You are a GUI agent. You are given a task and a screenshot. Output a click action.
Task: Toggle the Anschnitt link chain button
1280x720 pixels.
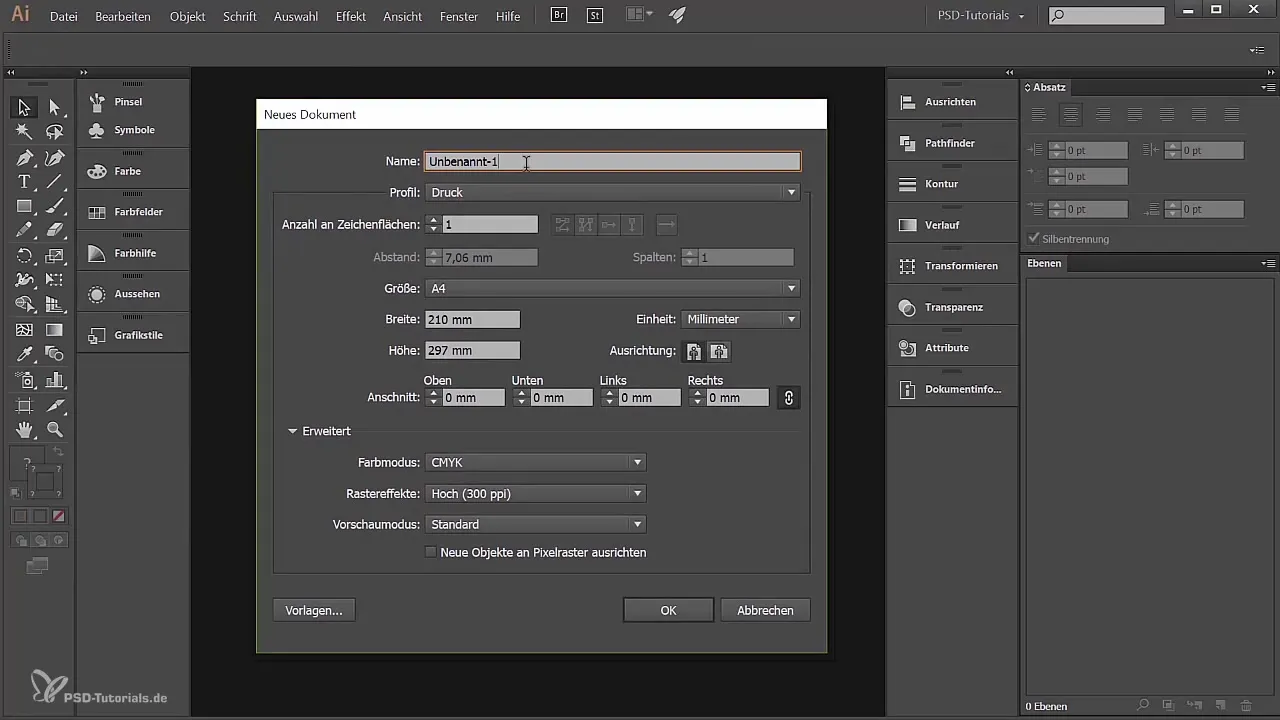tap(789, 397)
